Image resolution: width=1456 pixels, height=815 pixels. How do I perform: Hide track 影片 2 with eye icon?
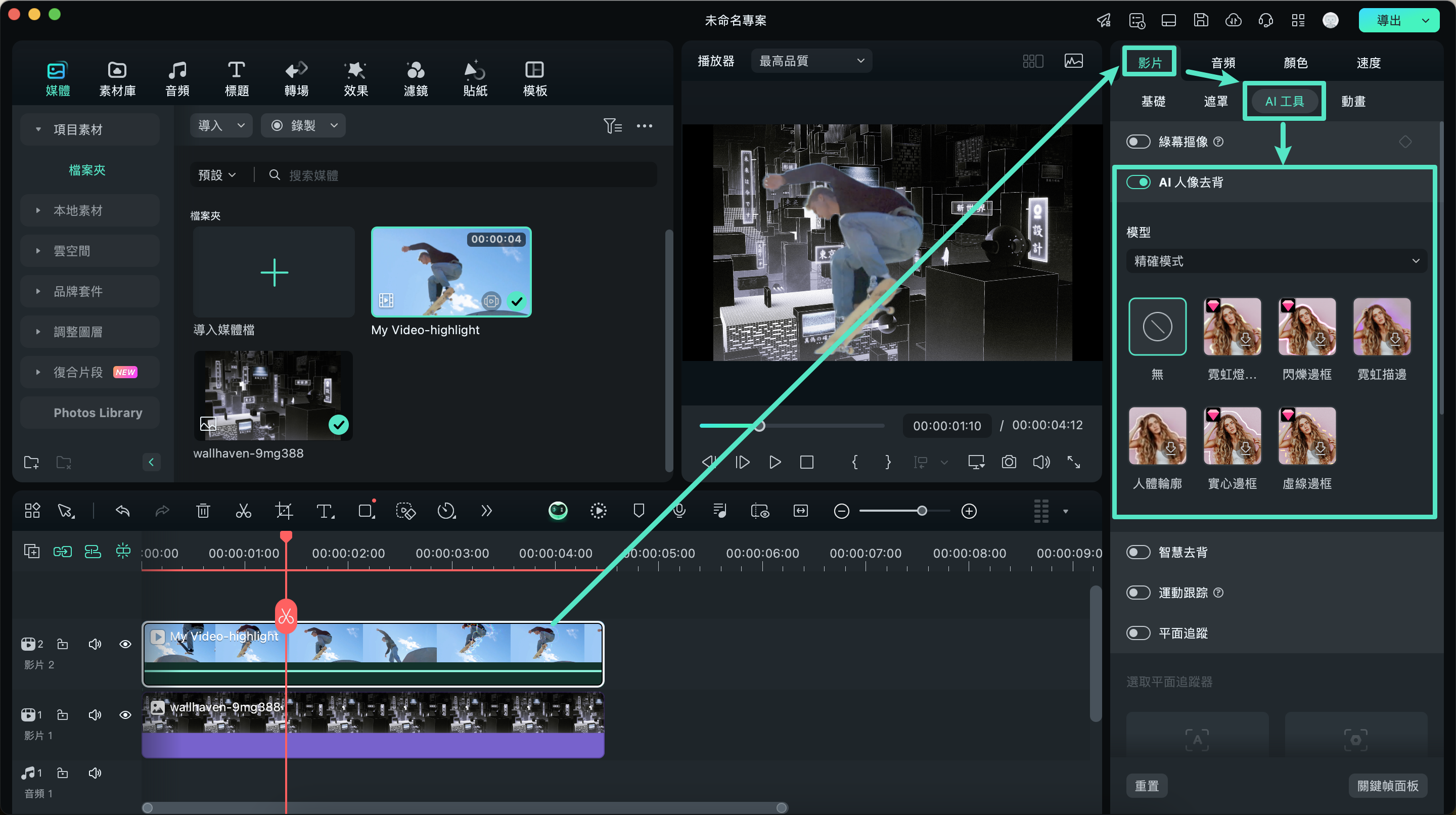click(x=125, y=644)
